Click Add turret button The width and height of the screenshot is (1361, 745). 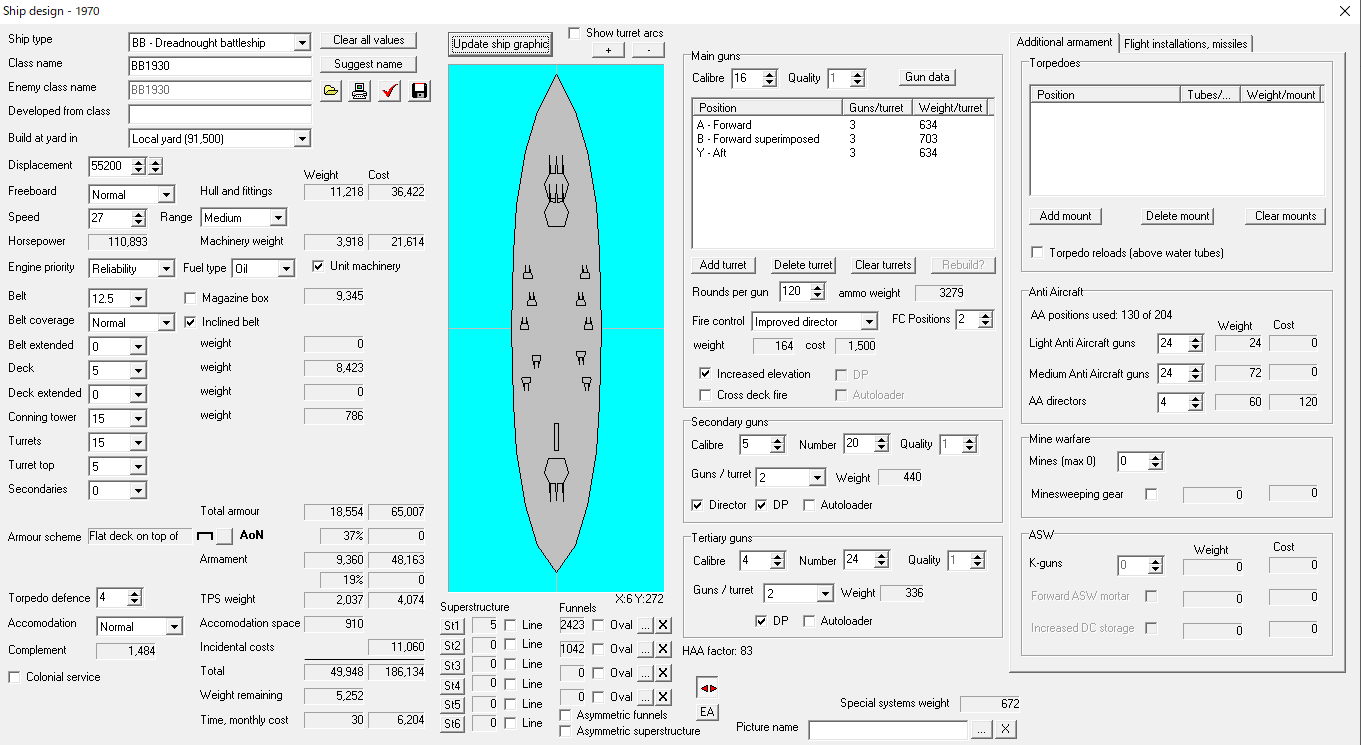coord(723,265)
